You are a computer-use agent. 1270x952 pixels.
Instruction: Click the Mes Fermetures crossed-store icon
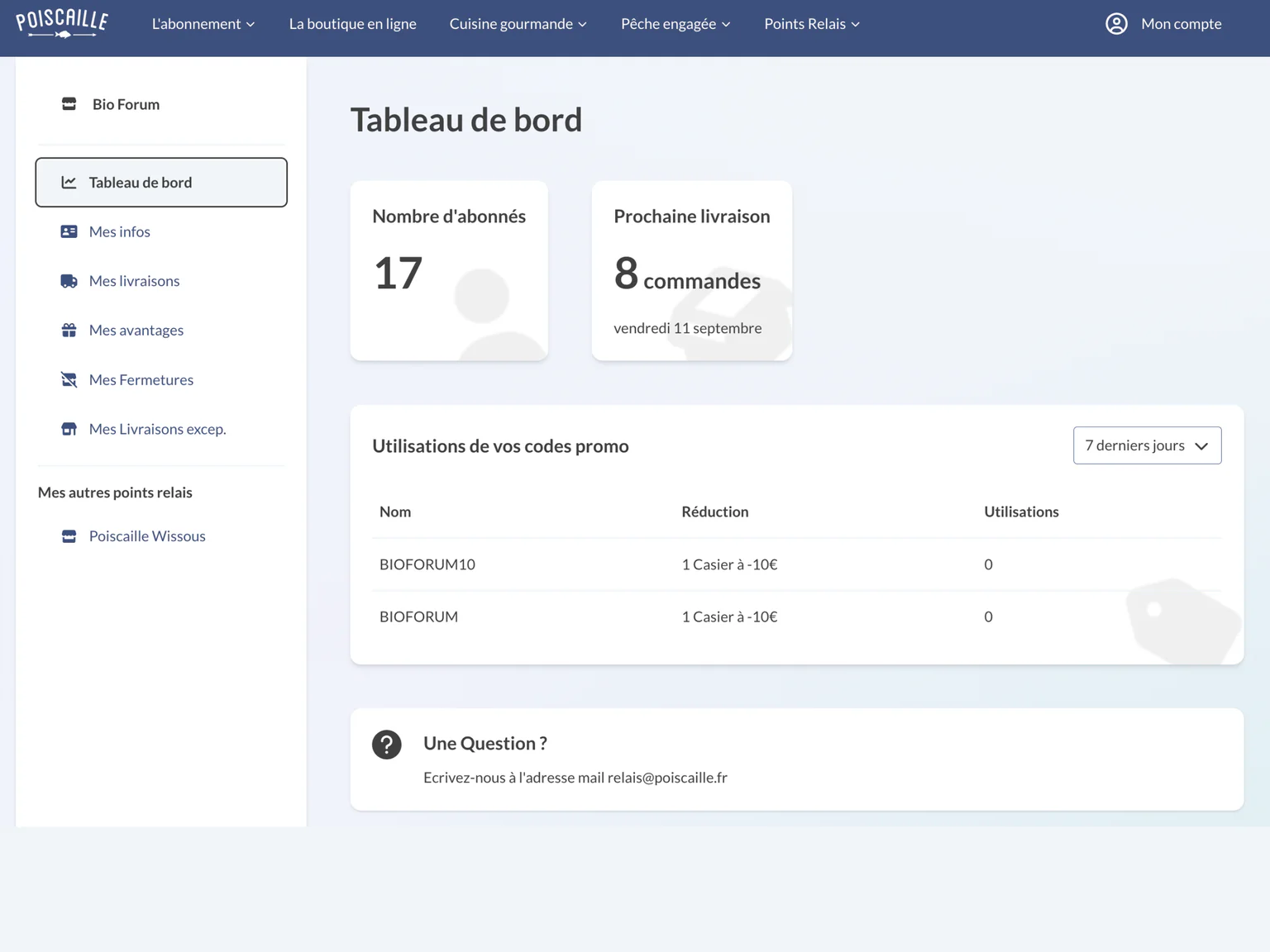pyautogui.click(x=69, y=379)
